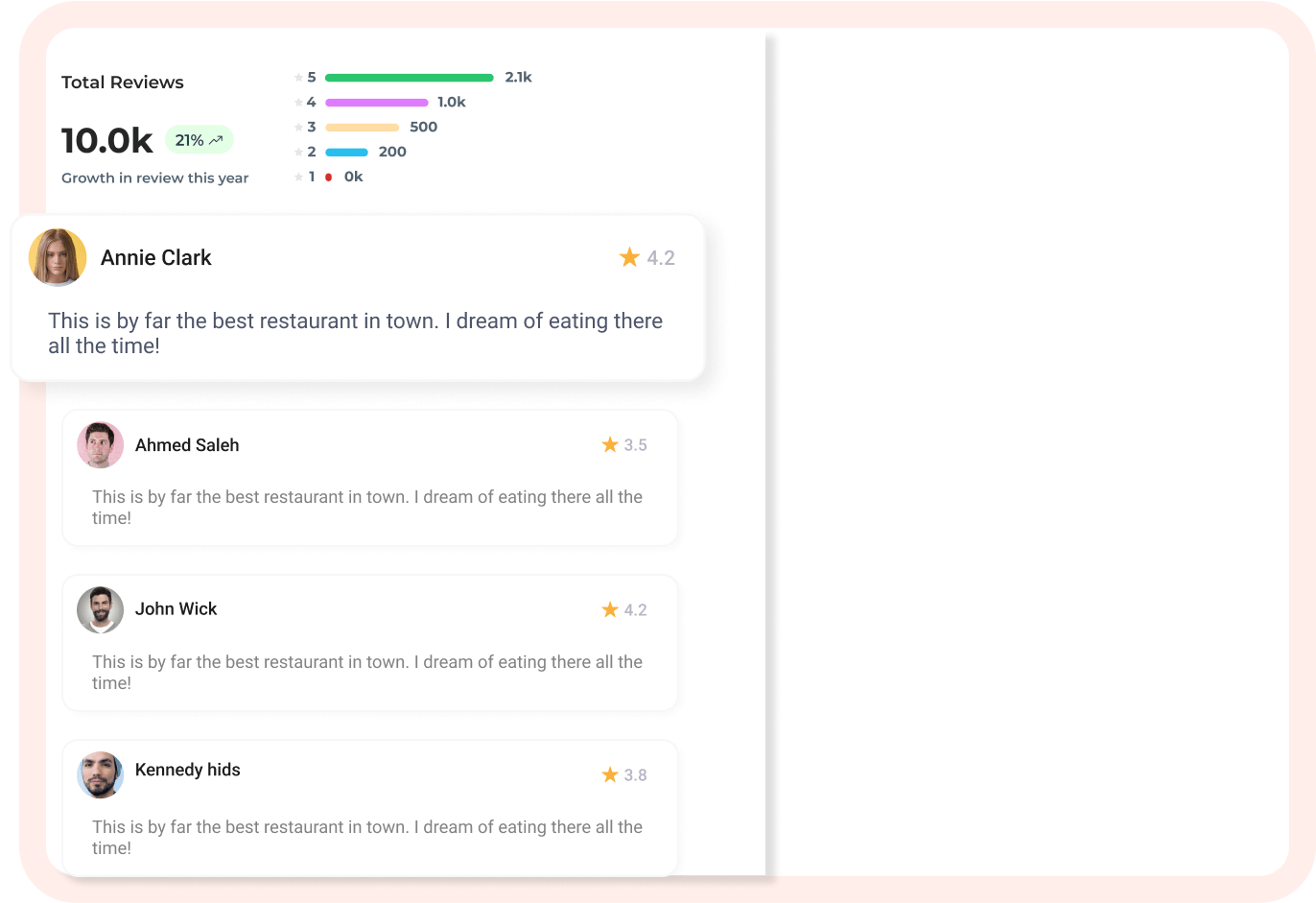Click the red 1-star rating dot
This screenshot has width=1316, height=903.
328,178
